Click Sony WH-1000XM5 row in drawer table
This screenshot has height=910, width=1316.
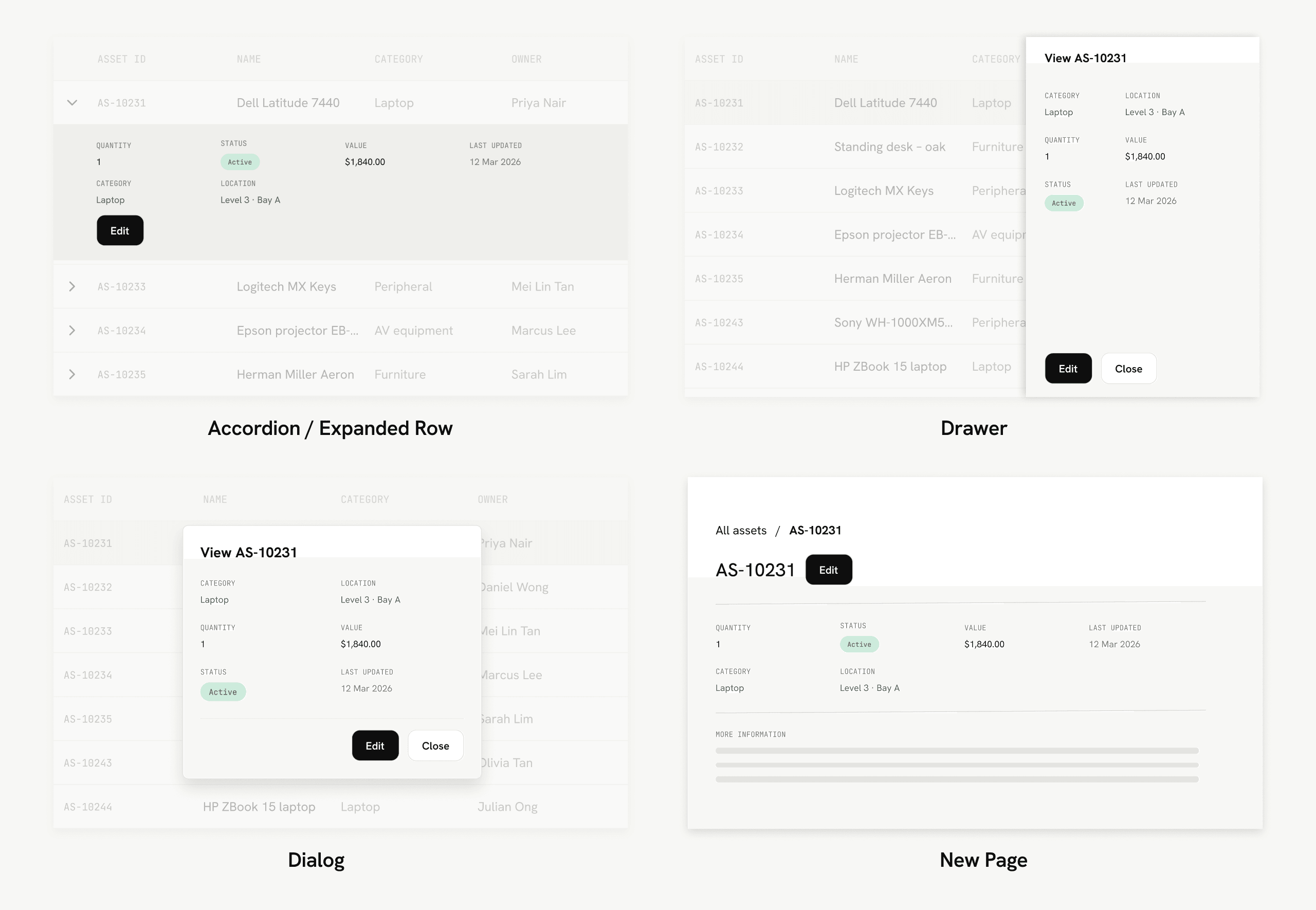855,323
